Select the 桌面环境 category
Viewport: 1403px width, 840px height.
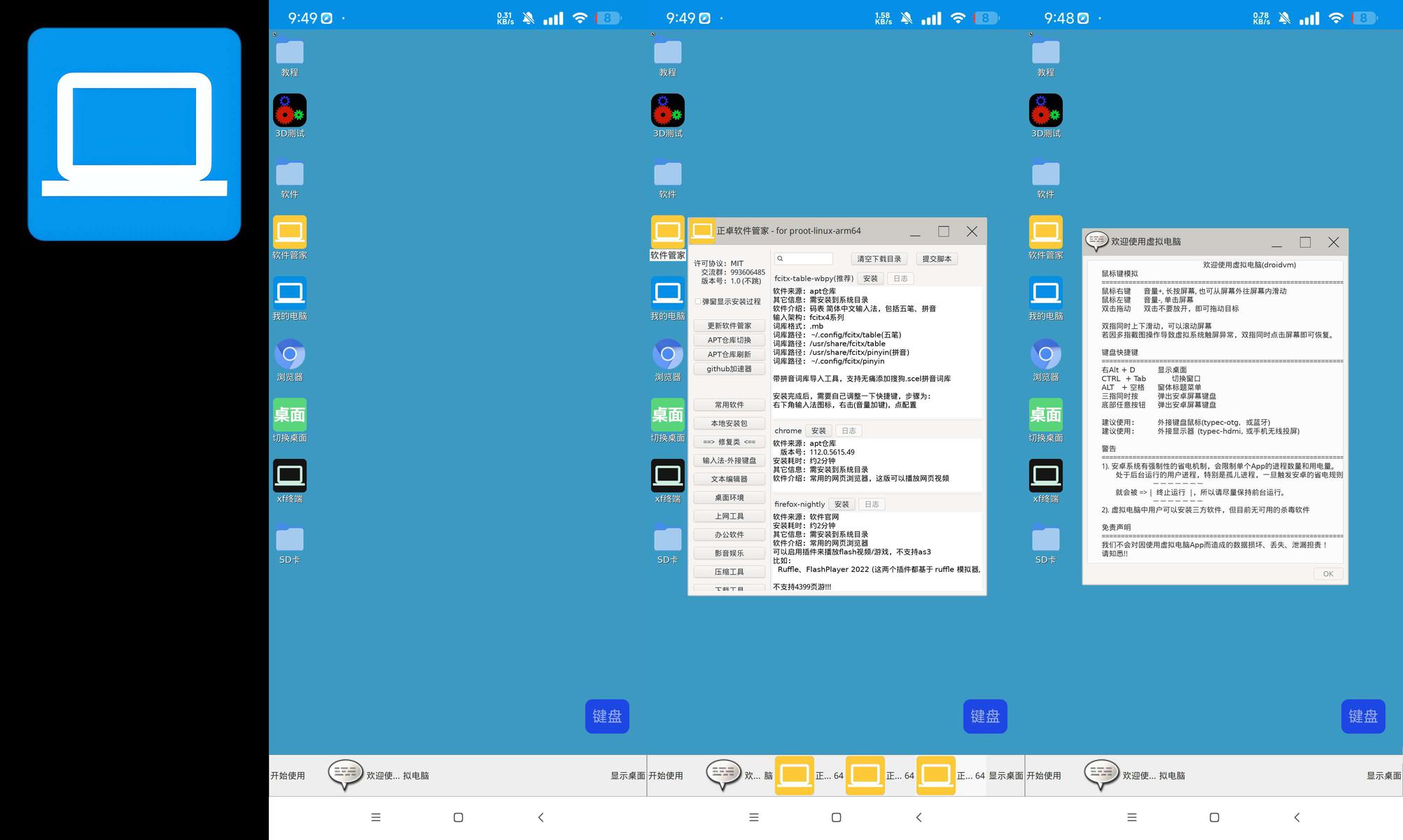[729, 498]
